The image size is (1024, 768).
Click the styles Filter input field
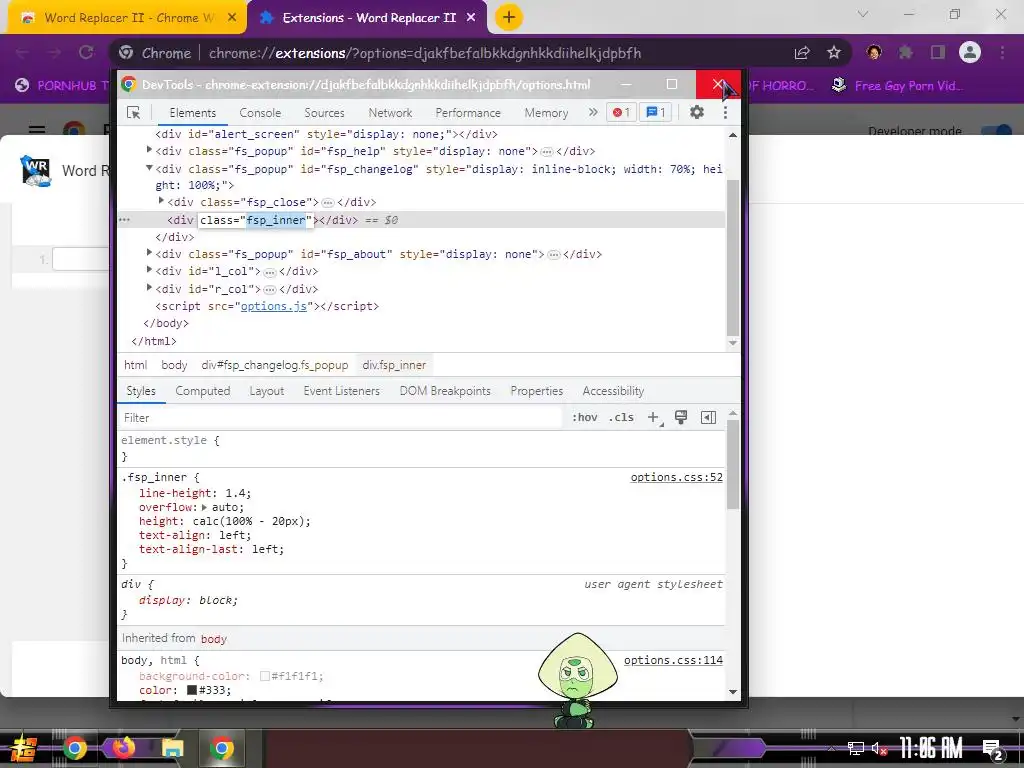pos(340,418)
